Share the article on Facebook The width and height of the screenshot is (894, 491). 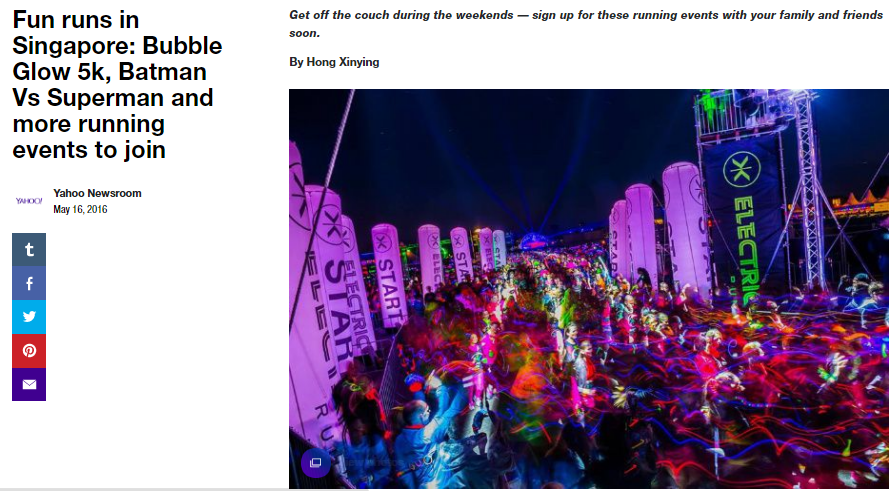29,283
